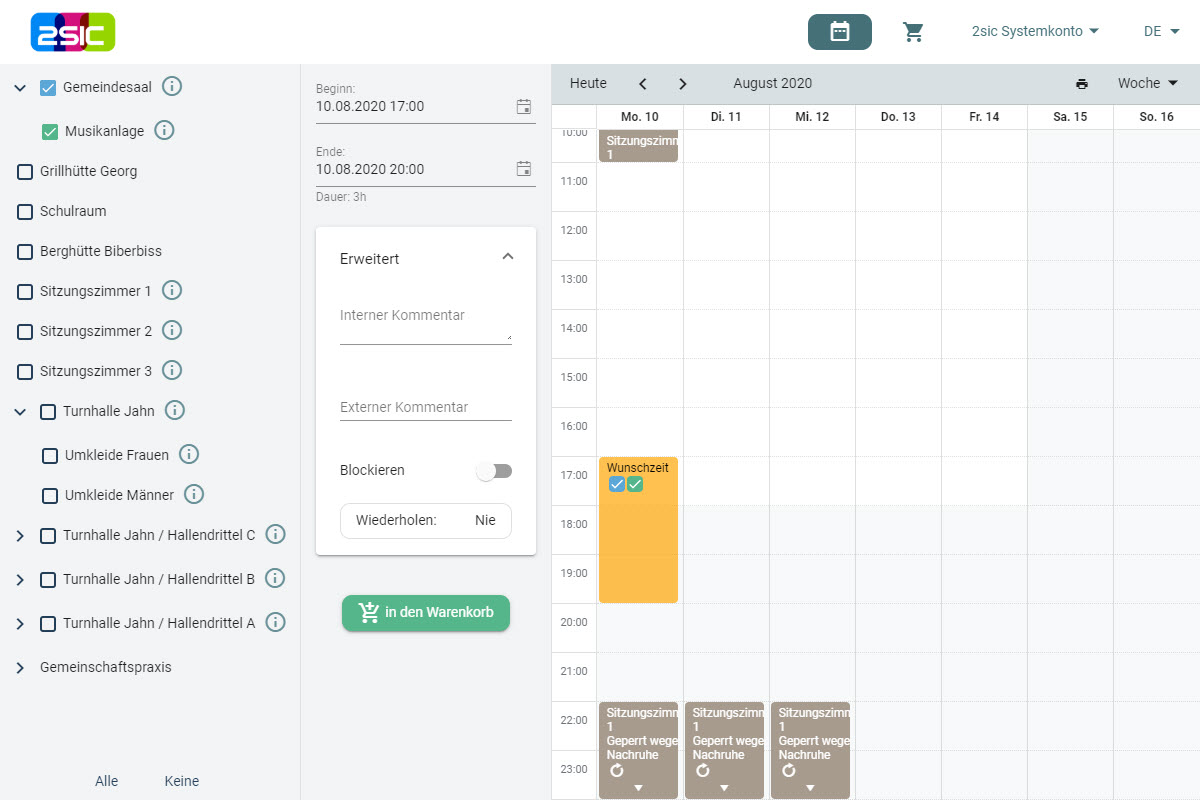This screenshot has height=800, width=1200.
Task: Check the Grillhütte Georg checkbox
Action: tap(25, 172)
